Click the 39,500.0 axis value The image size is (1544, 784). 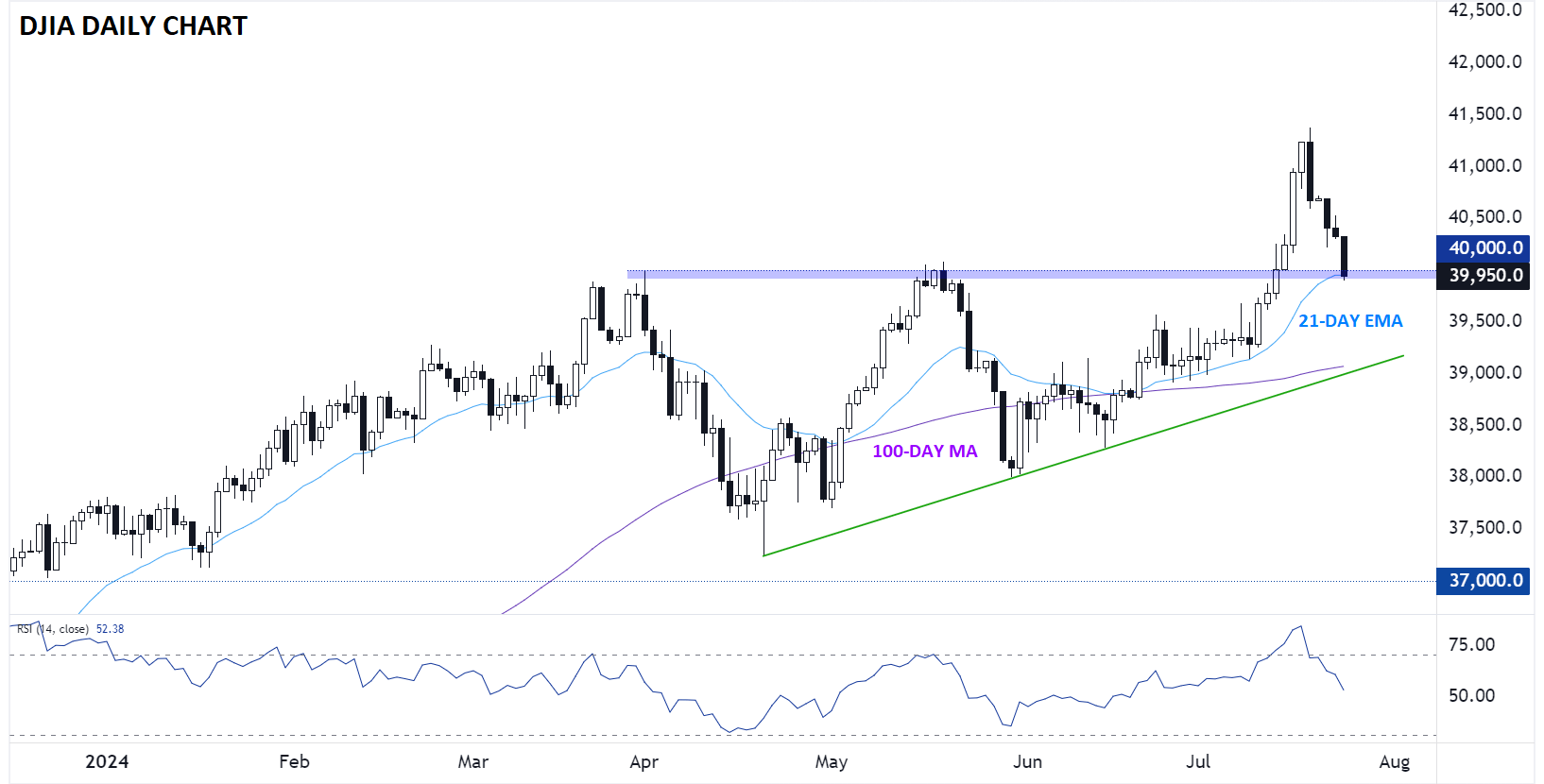(x=1484, y=320)
